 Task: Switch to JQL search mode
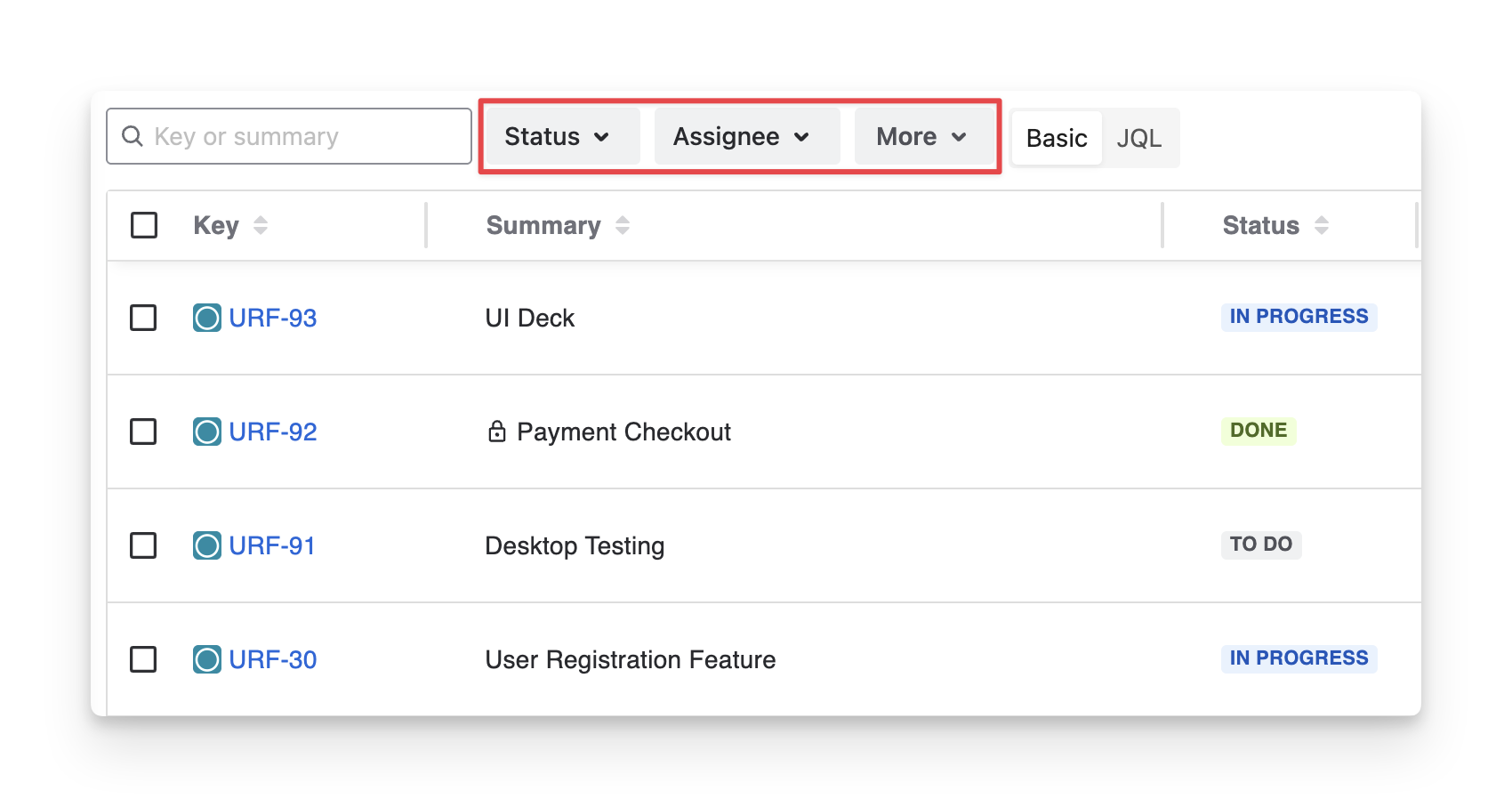click(x=1138, y=138)
